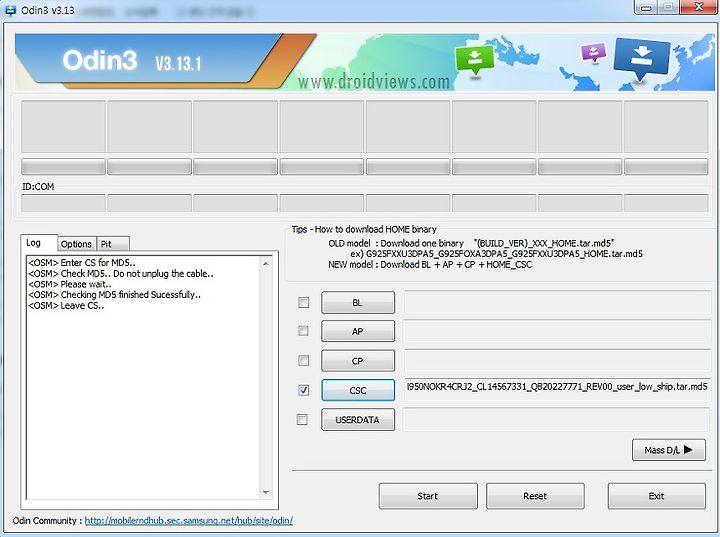
Task: Click the log scrollbar up arrow
Action: (266, 264)
